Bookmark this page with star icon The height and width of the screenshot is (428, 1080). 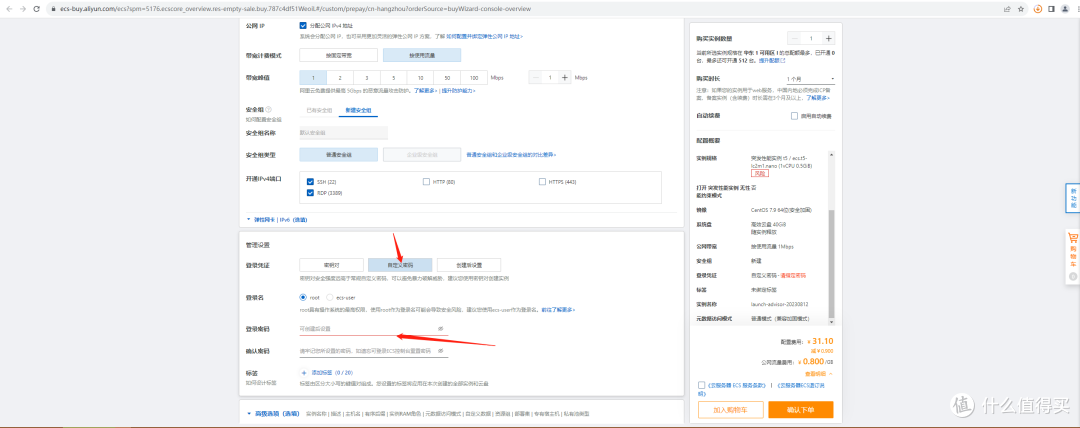coord(1021,9)
